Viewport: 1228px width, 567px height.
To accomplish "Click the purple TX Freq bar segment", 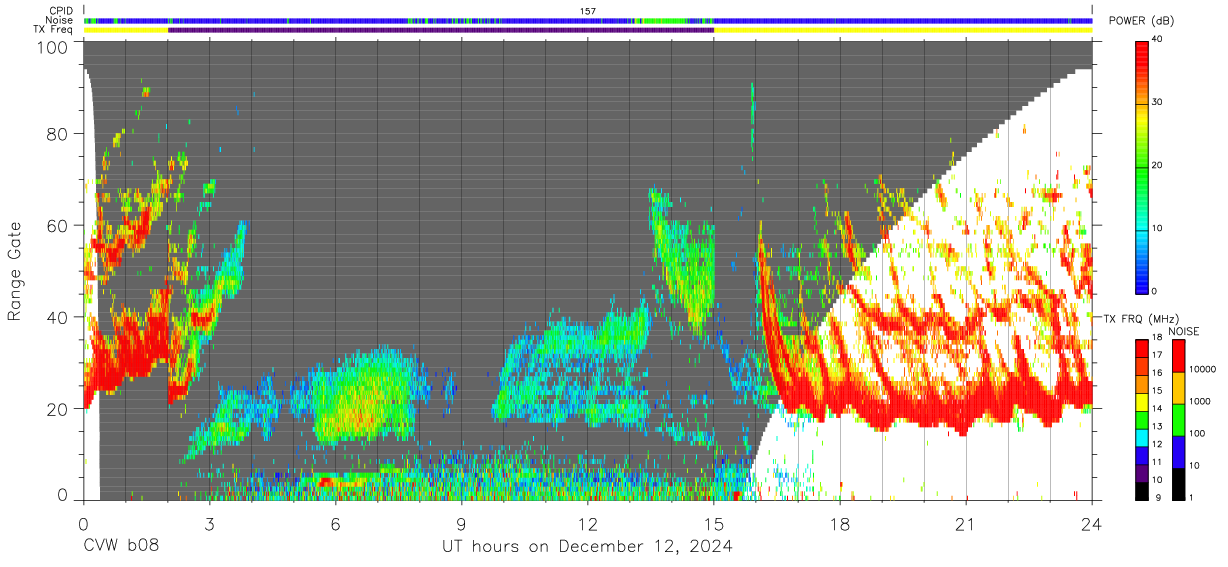I will click(x=441, y=30).
